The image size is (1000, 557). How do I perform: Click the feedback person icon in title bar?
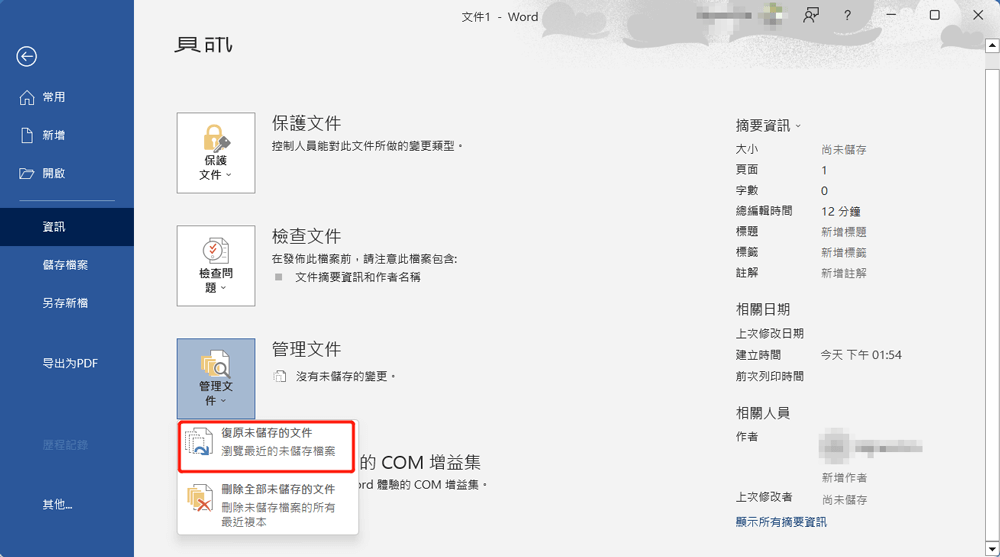[x=811, y=16]
